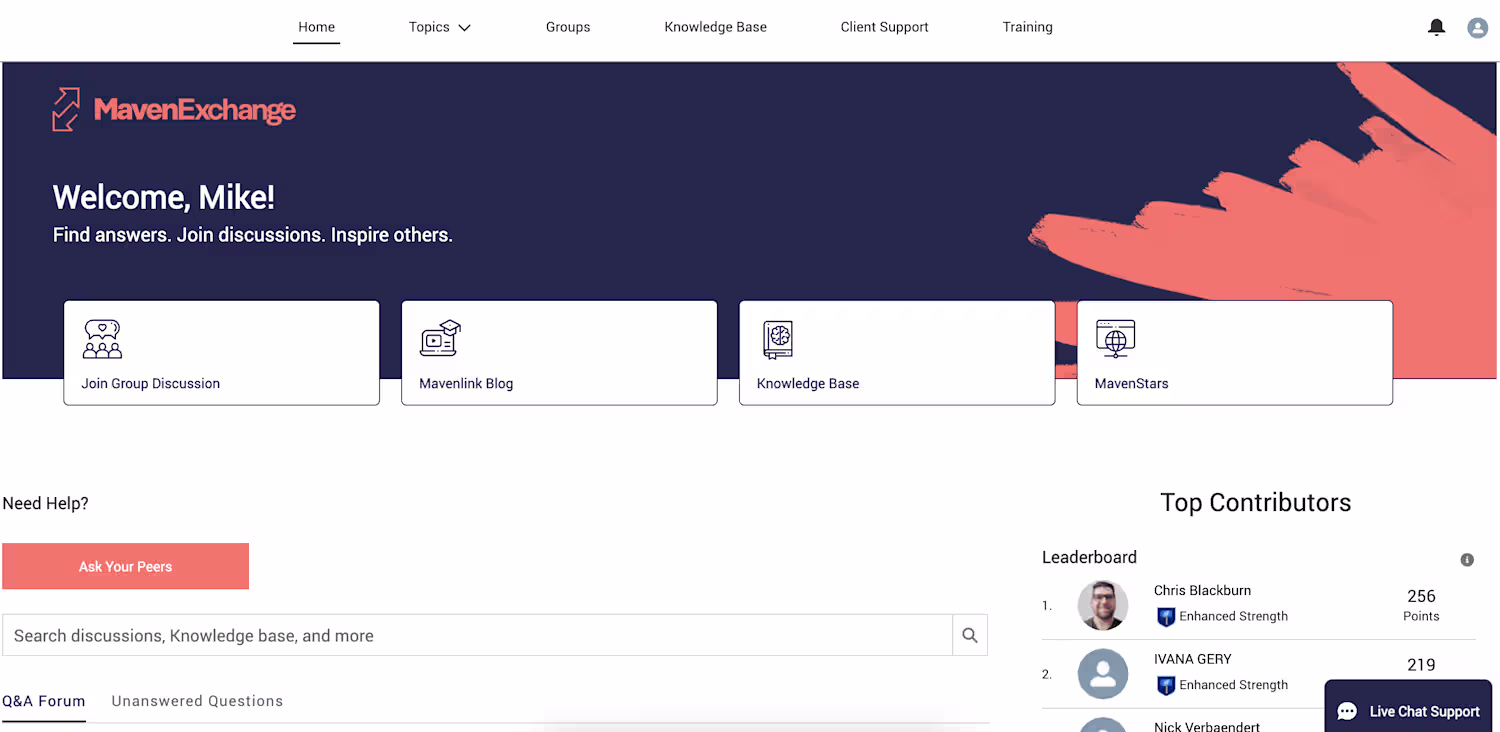The height and width of the screenshot is (732, 1500).
Task: Open the Join Group Discussion card
Action: 221,353
